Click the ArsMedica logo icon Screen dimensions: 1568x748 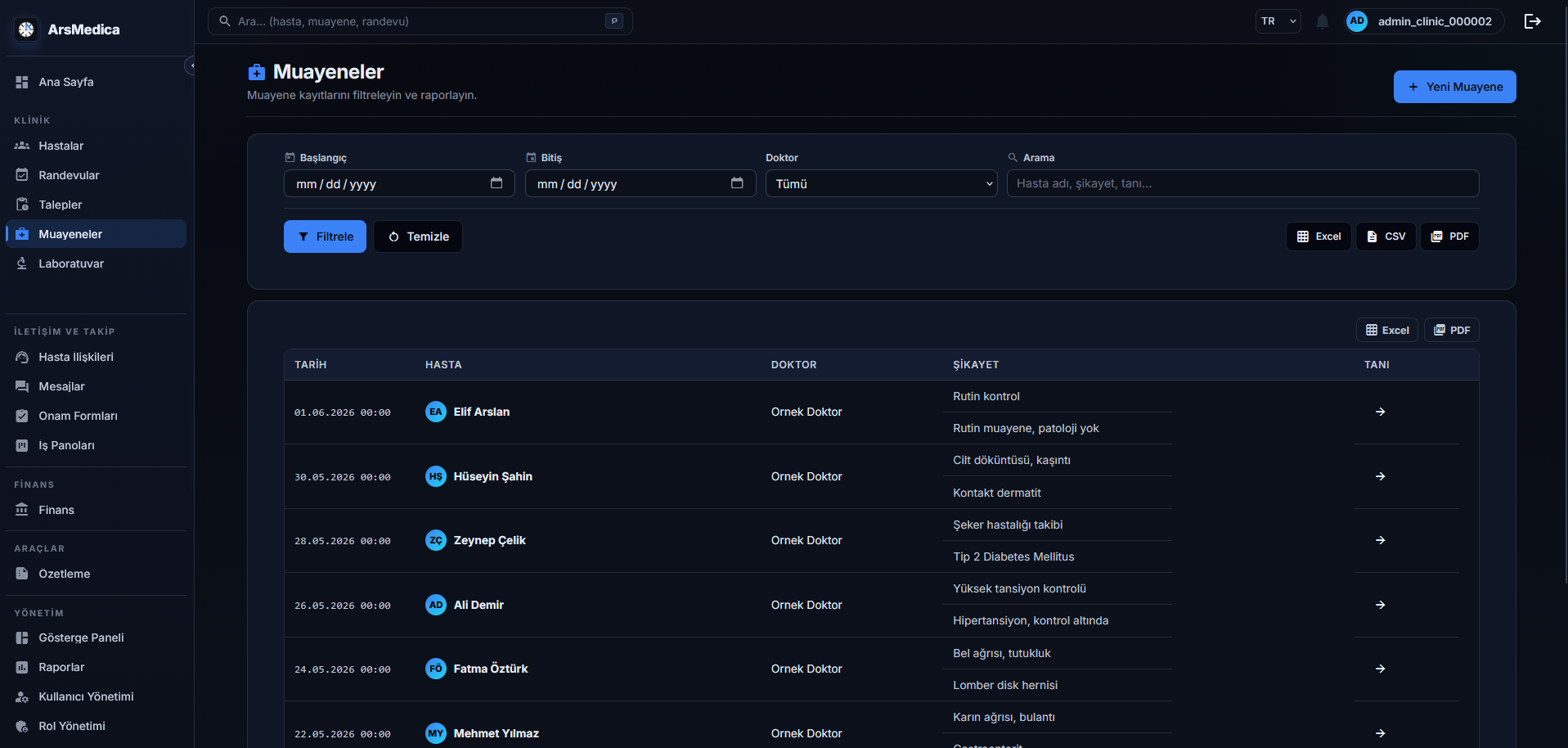tap(26, 29)
